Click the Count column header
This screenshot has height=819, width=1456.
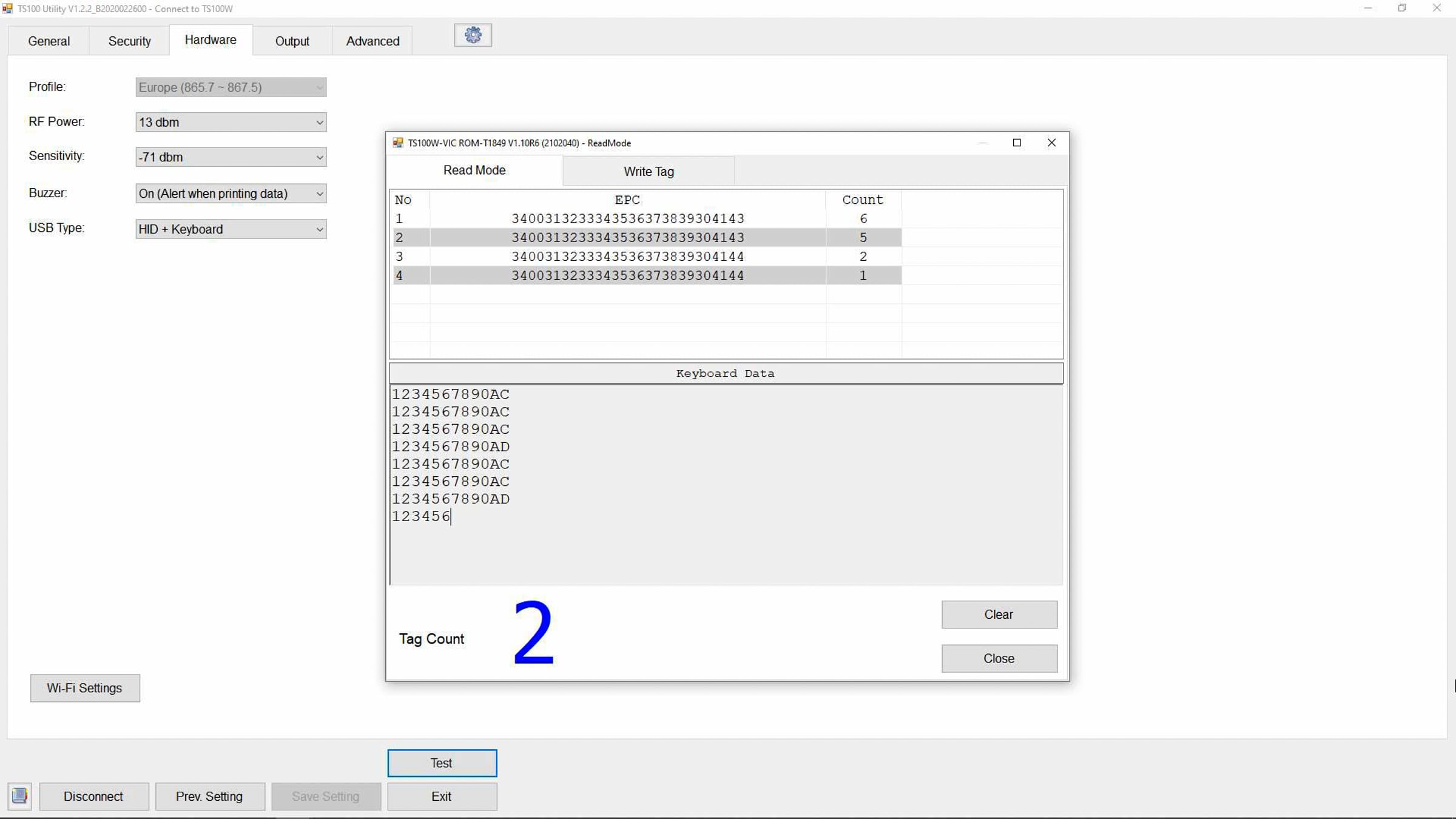[x=863, y=200]
